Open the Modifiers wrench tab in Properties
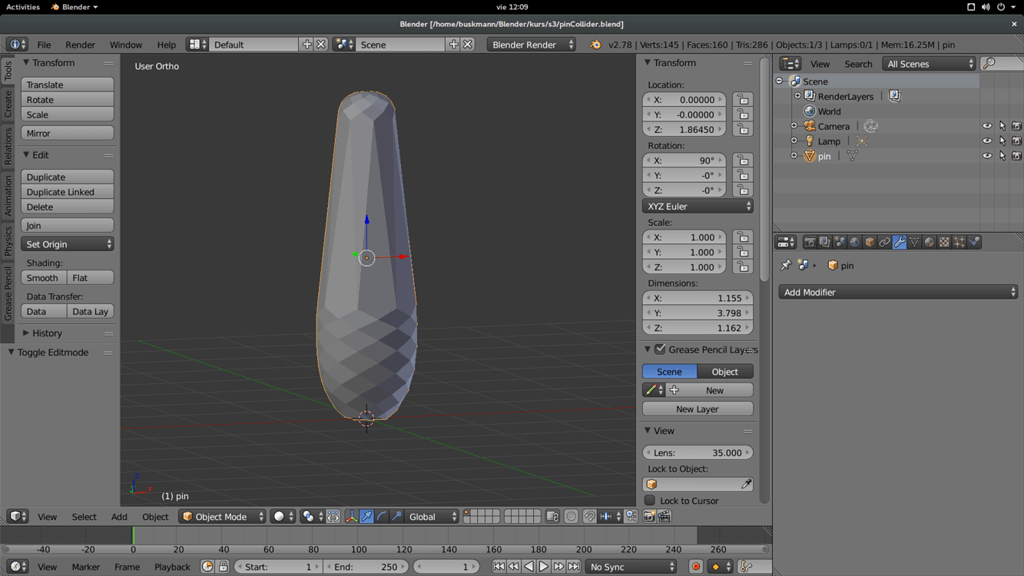Image resolution: width=1024 pixels, height=576 pixels. click(x=899, y=242)
